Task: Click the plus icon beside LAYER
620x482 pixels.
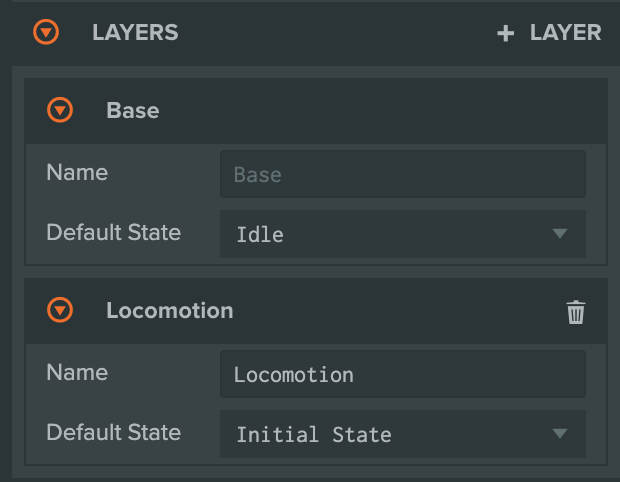Action: pos(505,33)
